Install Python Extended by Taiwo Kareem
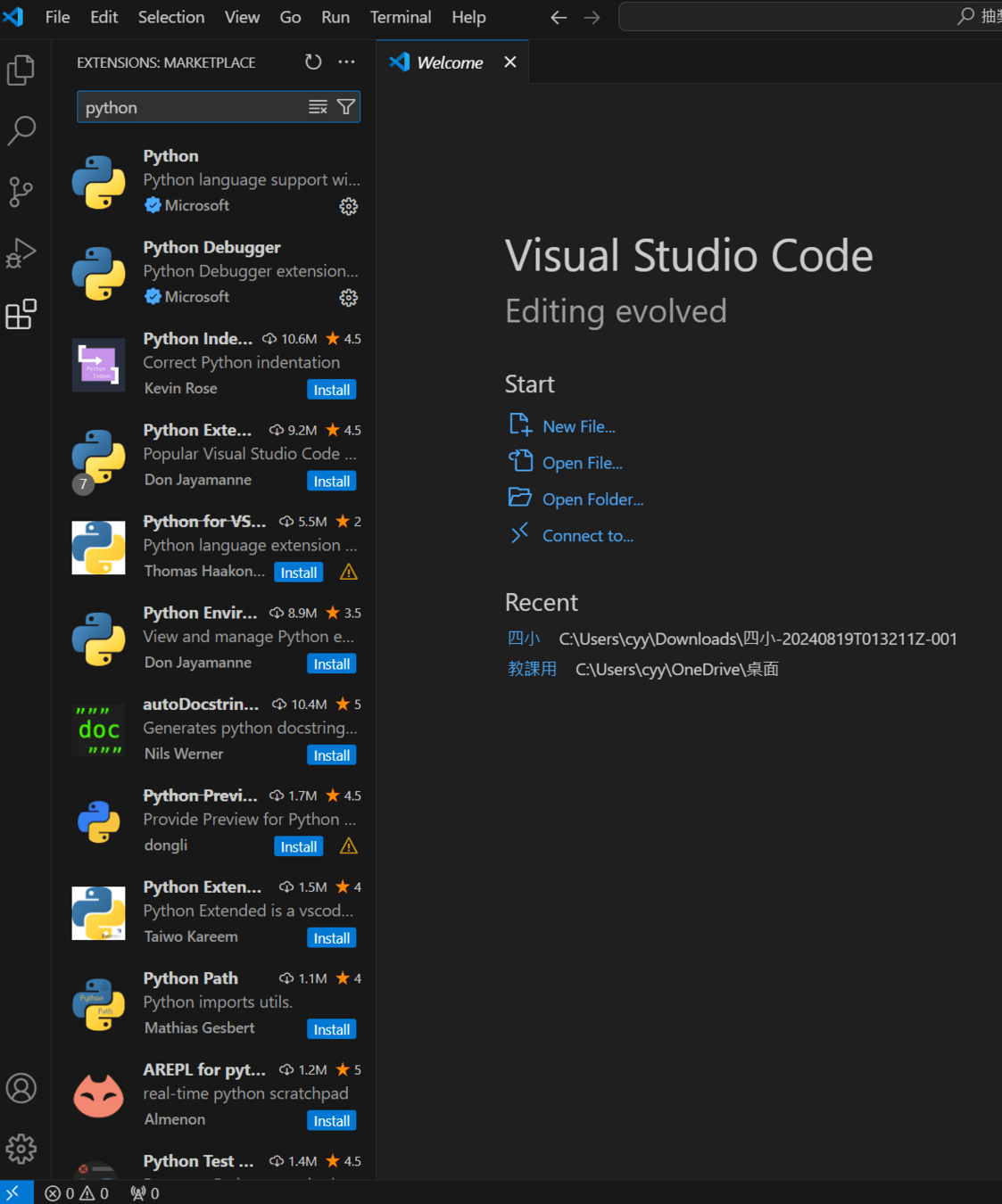 coord(332,938)
